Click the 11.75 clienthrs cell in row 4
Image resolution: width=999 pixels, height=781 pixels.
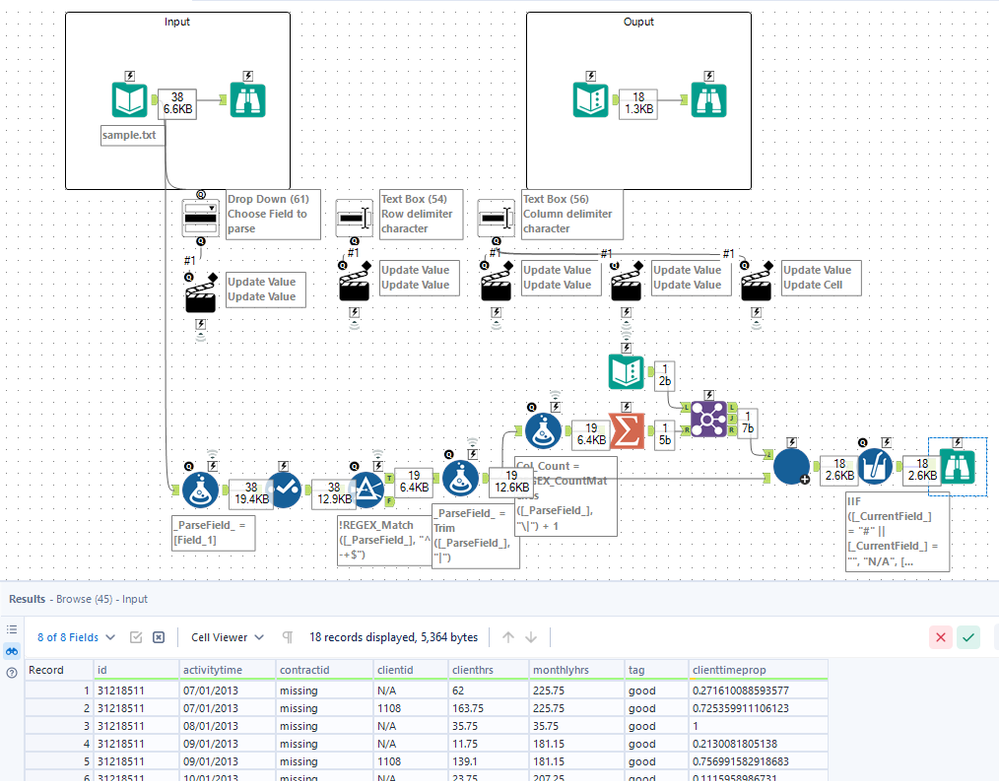coord(489,744)
